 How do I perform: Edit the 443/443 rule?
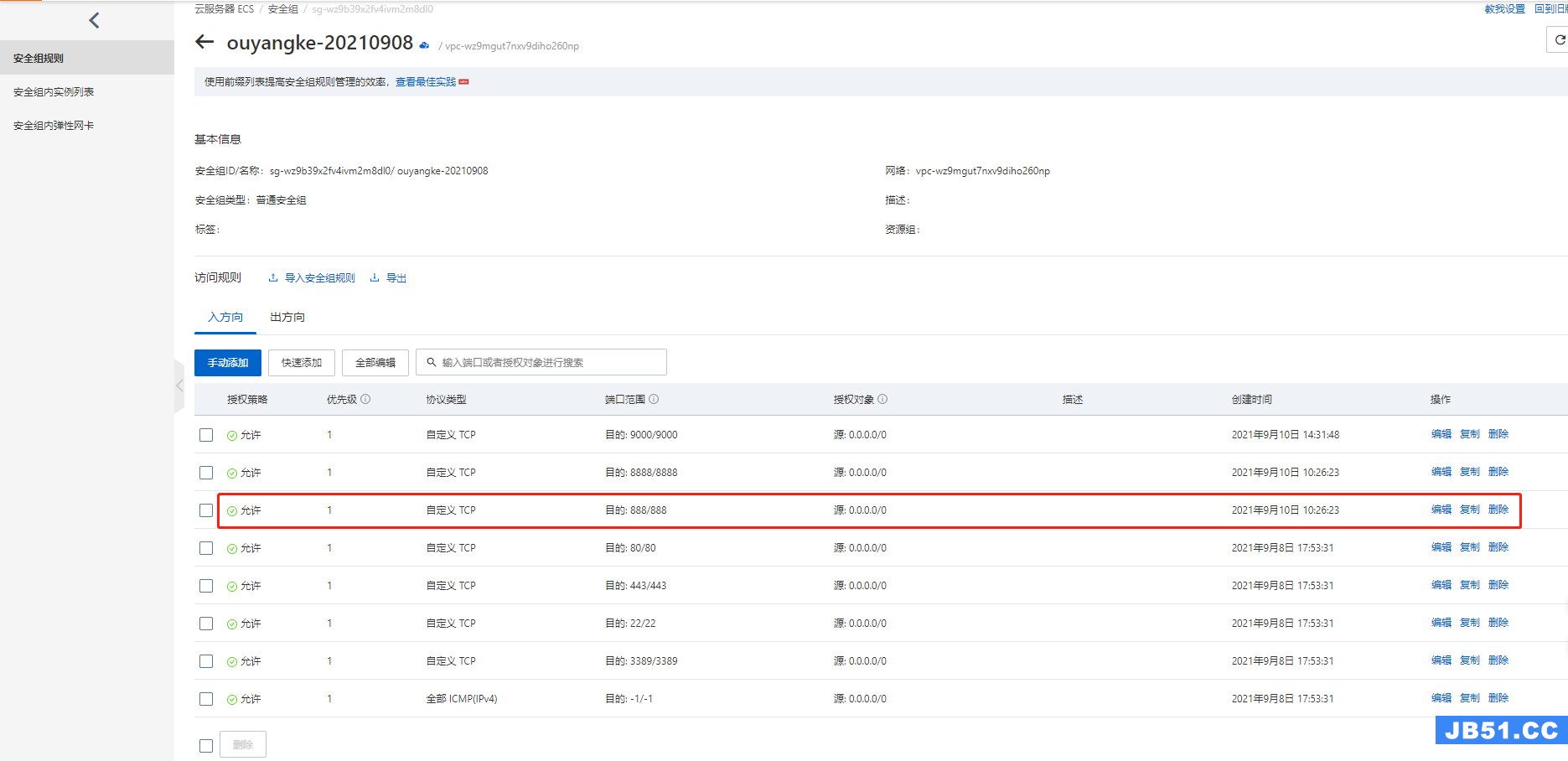tap(1441, 585)
